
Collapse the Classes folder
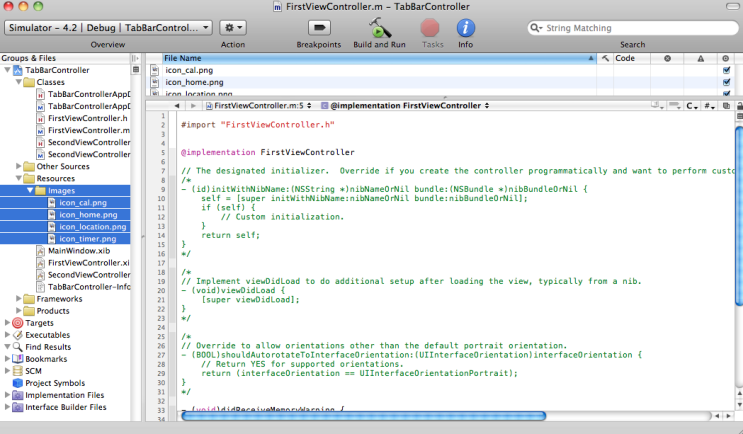18,82
